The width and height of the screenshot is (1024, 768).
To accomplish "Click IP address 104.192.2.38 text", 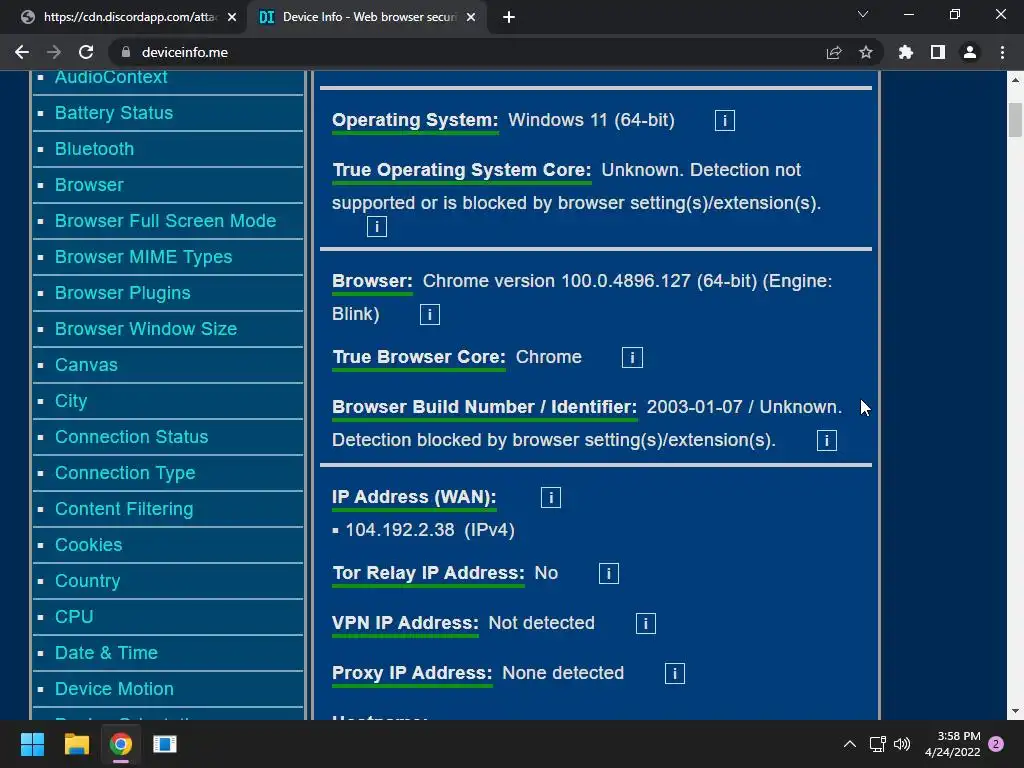I will (400, 530).
